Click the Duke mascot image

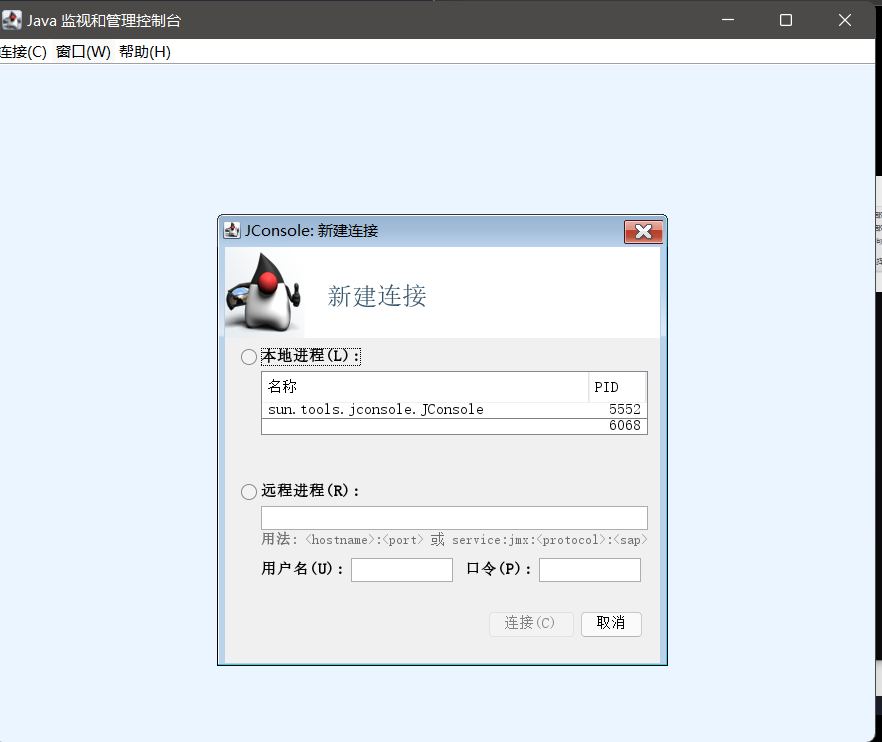(263, 293)
